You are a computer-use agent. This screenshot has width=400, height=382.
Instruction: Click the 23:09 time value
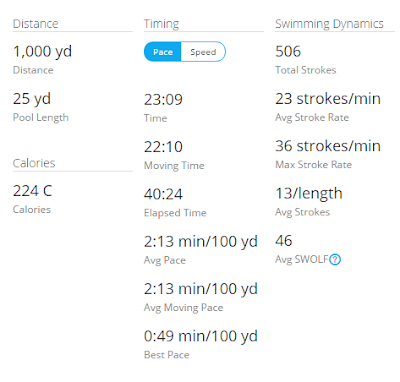point(163,100)
